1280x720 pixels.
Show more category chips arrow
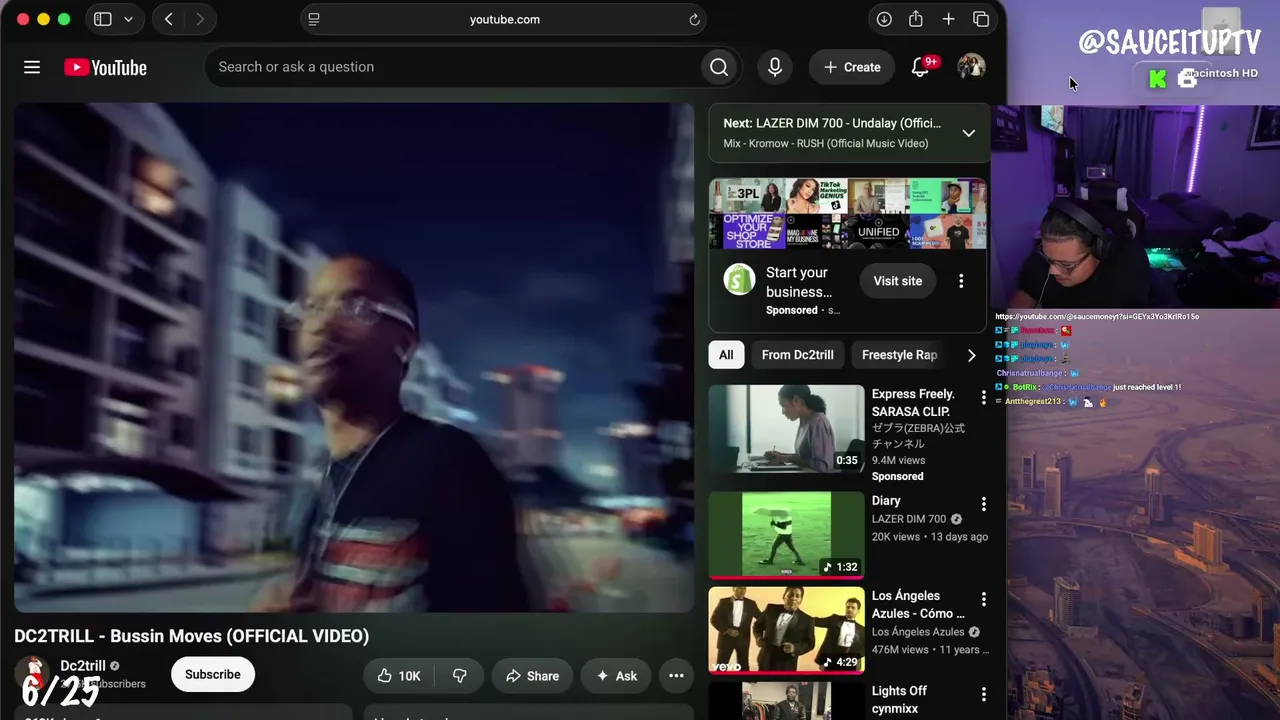coord(971,355)
